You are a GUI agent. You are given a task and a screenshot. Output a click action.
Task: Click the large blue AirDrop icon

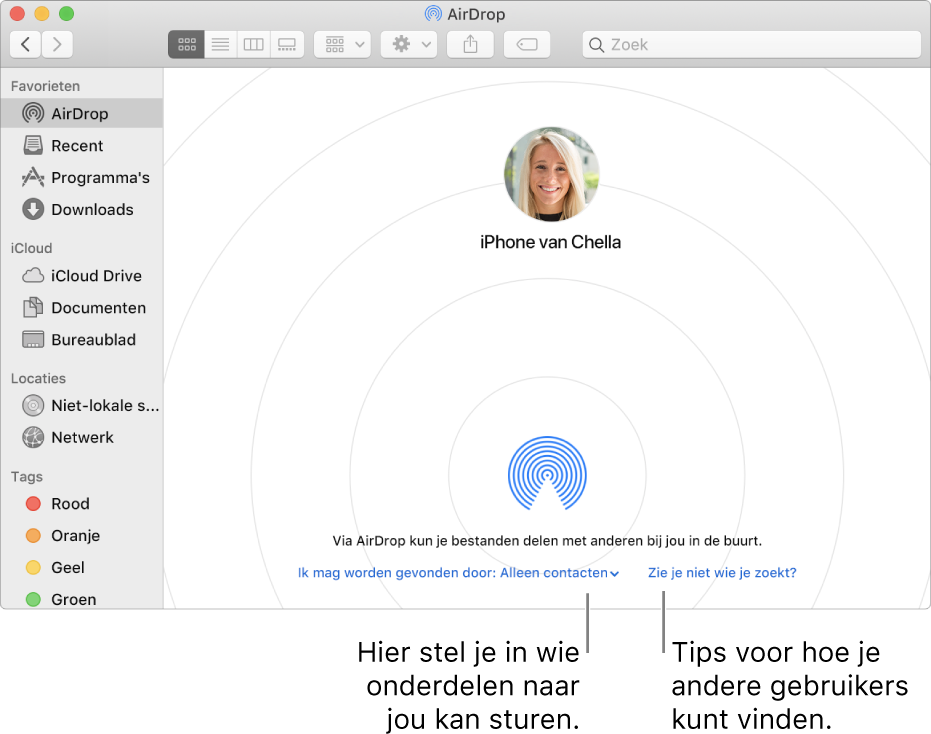(x=547, y=474)
